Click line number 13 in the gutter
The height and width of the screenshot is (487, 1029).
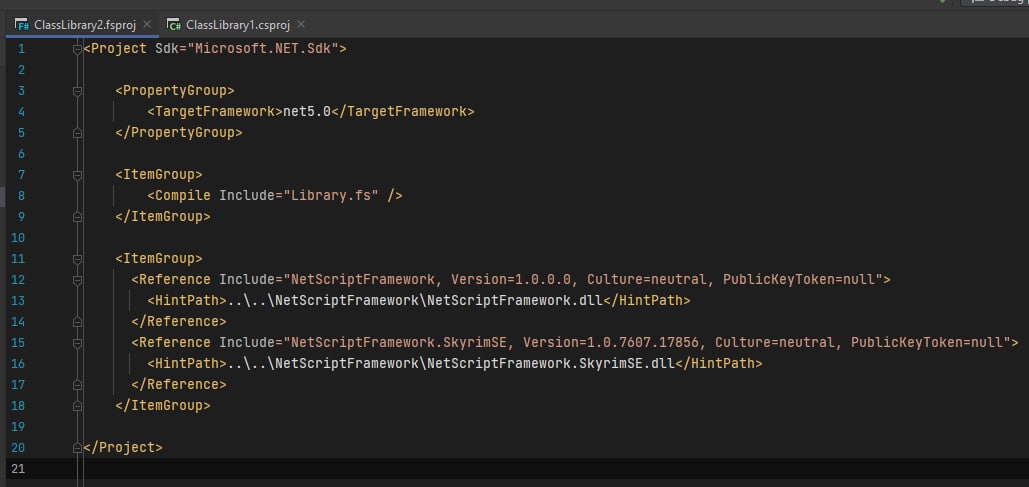[18, 301]
